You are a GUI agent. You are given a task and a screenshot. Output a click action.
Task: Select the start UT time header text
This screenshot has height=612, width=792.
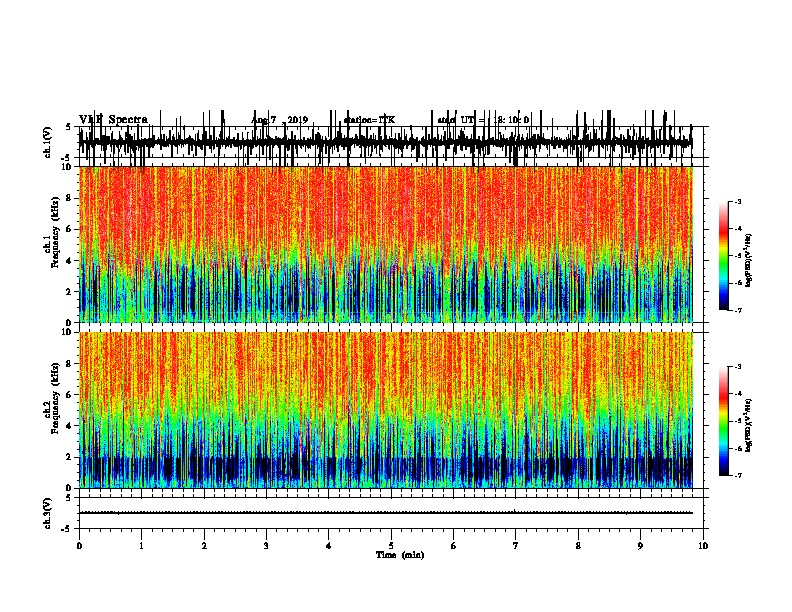[x=483, y=120]
